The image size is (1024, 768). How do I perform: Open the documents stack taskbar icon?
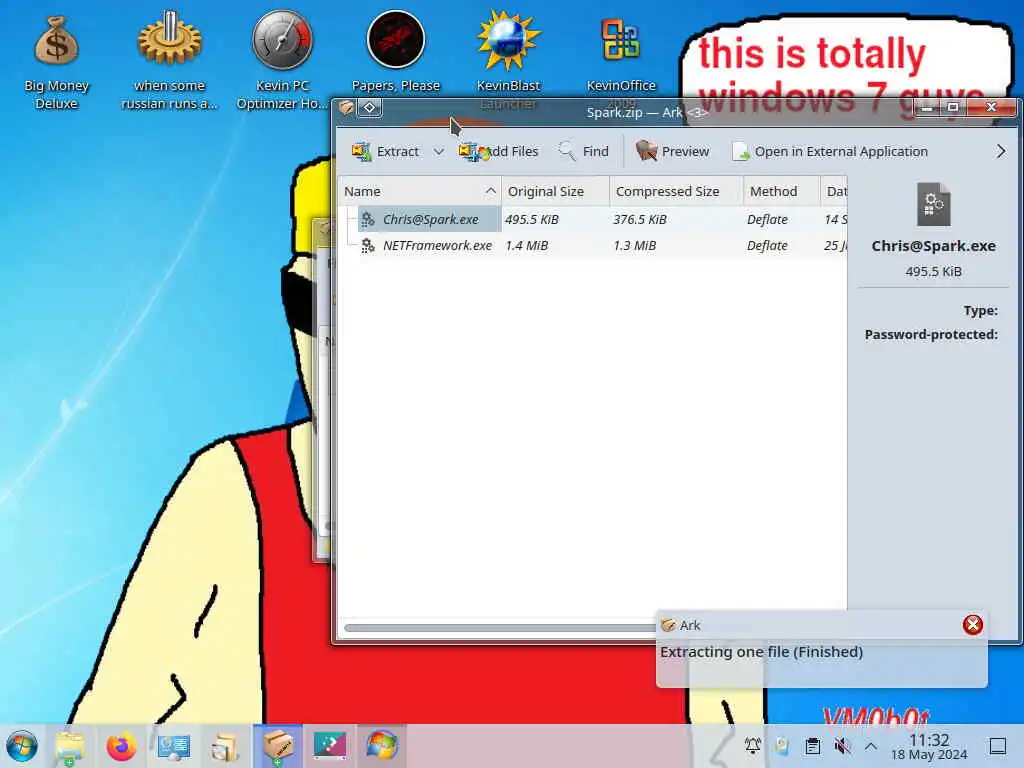pos(225,746)
